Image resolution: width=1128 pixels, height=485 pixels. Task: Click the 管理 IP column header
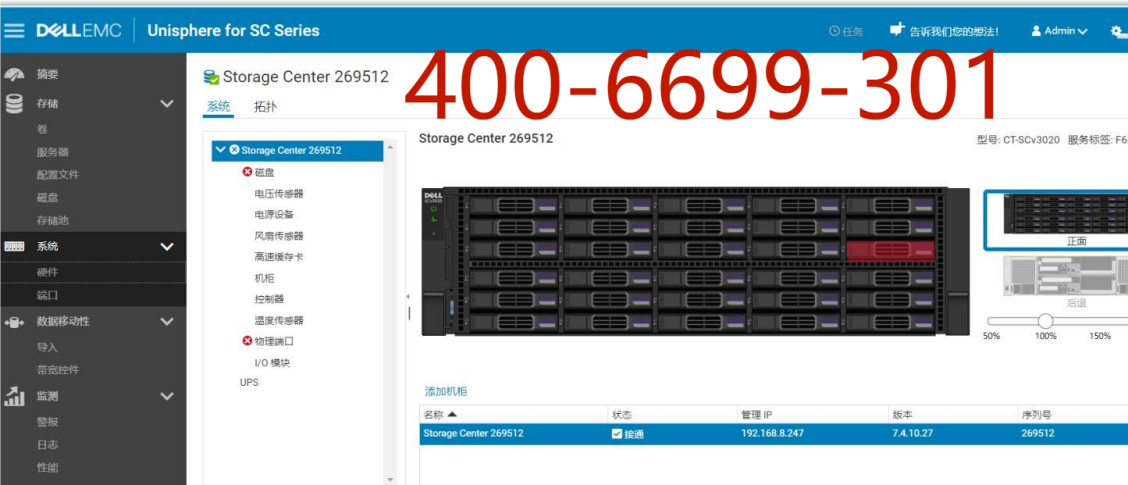pos(757,414)
